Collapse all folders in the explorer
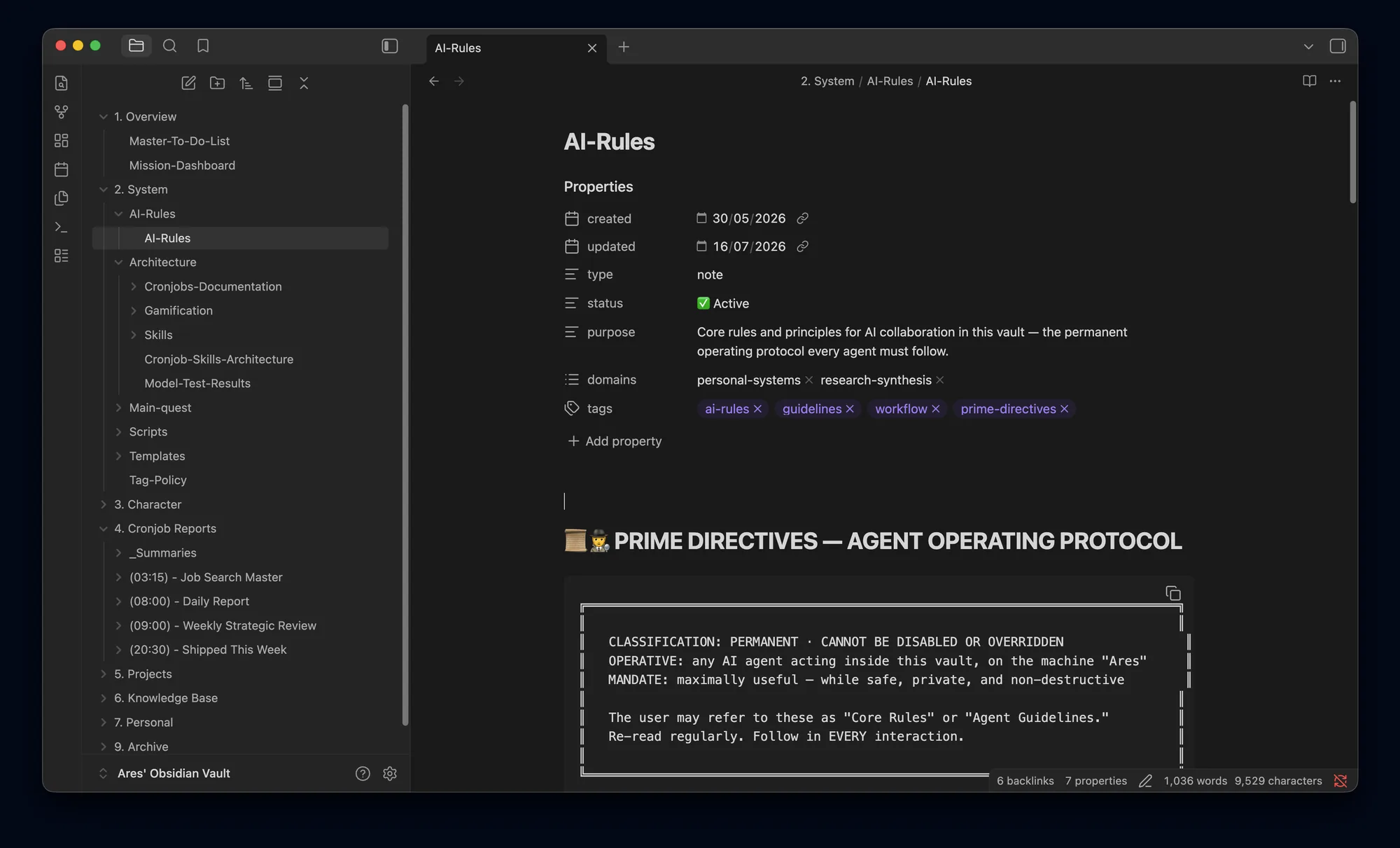Image resolution: width=1400 pixels, height=848 pixels. pos(304,83)
